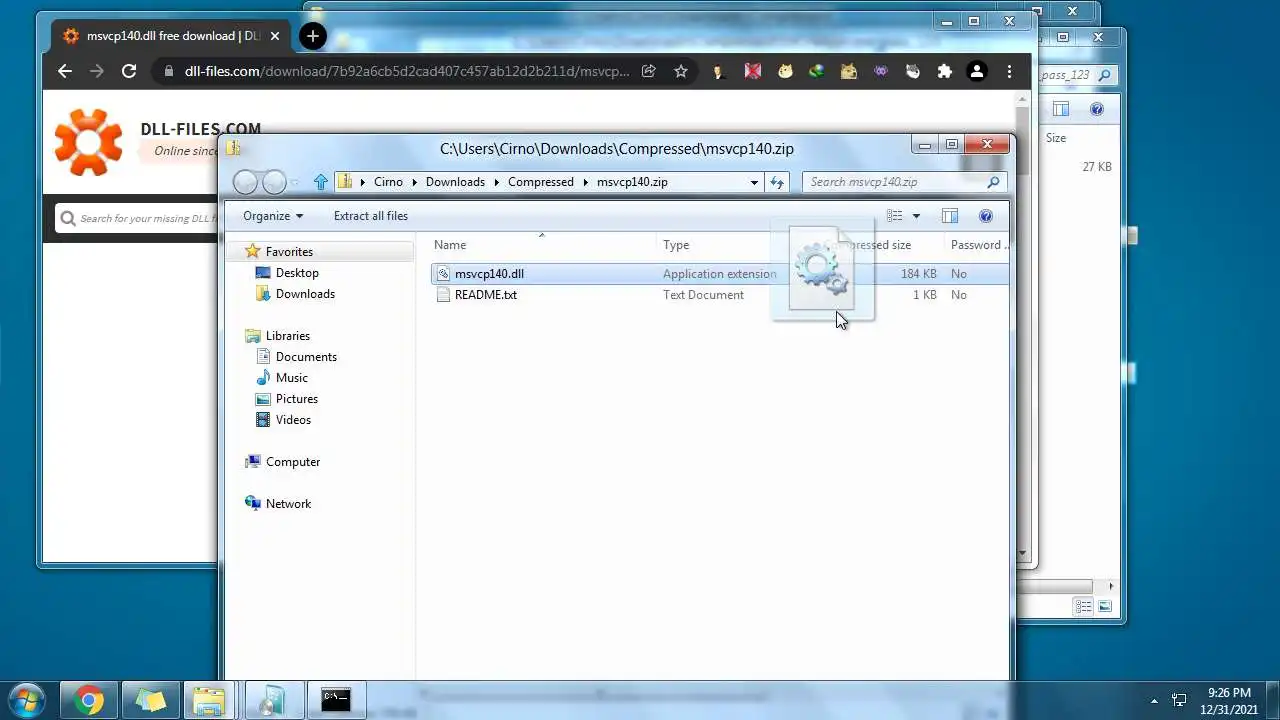The width and height of the screenshot is (1280, 720).
Task: Click the Chrome taskbar icon
Action: pyautogui.click(x=88, y=701)
